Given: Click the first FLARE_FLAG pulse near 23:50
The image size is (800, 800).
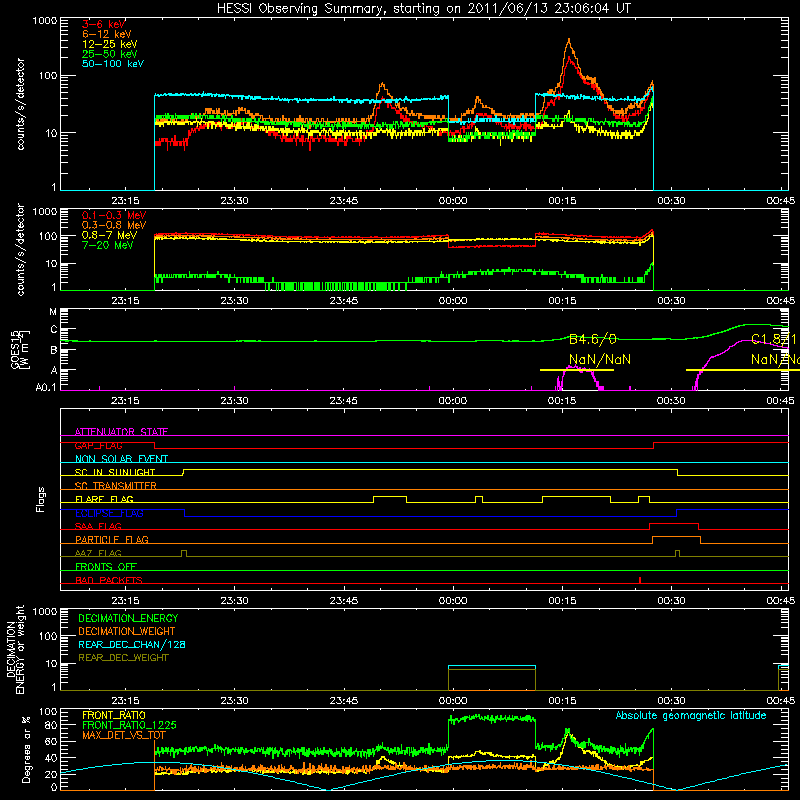Looking at the screenshot, I should click(x=390, y=496).
